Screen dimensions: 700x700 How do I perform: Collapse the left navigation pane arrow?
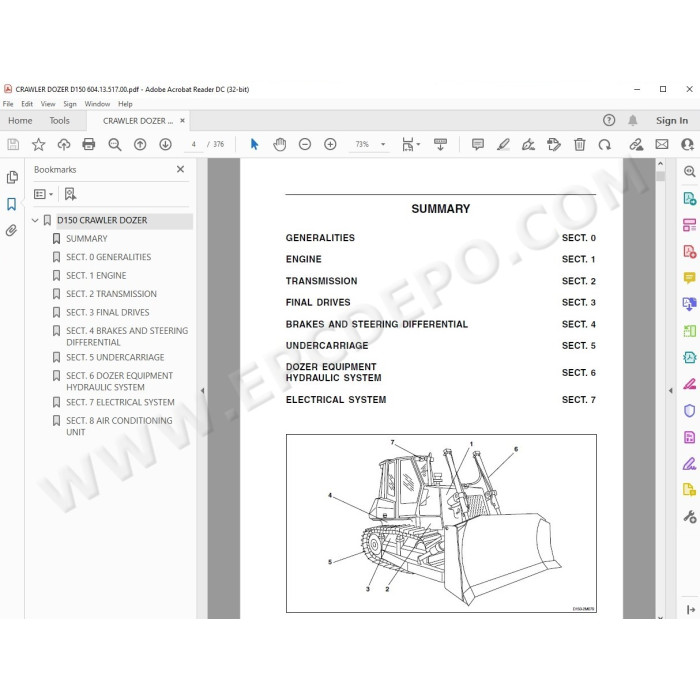pyautogui.click(x=202, y=391)
